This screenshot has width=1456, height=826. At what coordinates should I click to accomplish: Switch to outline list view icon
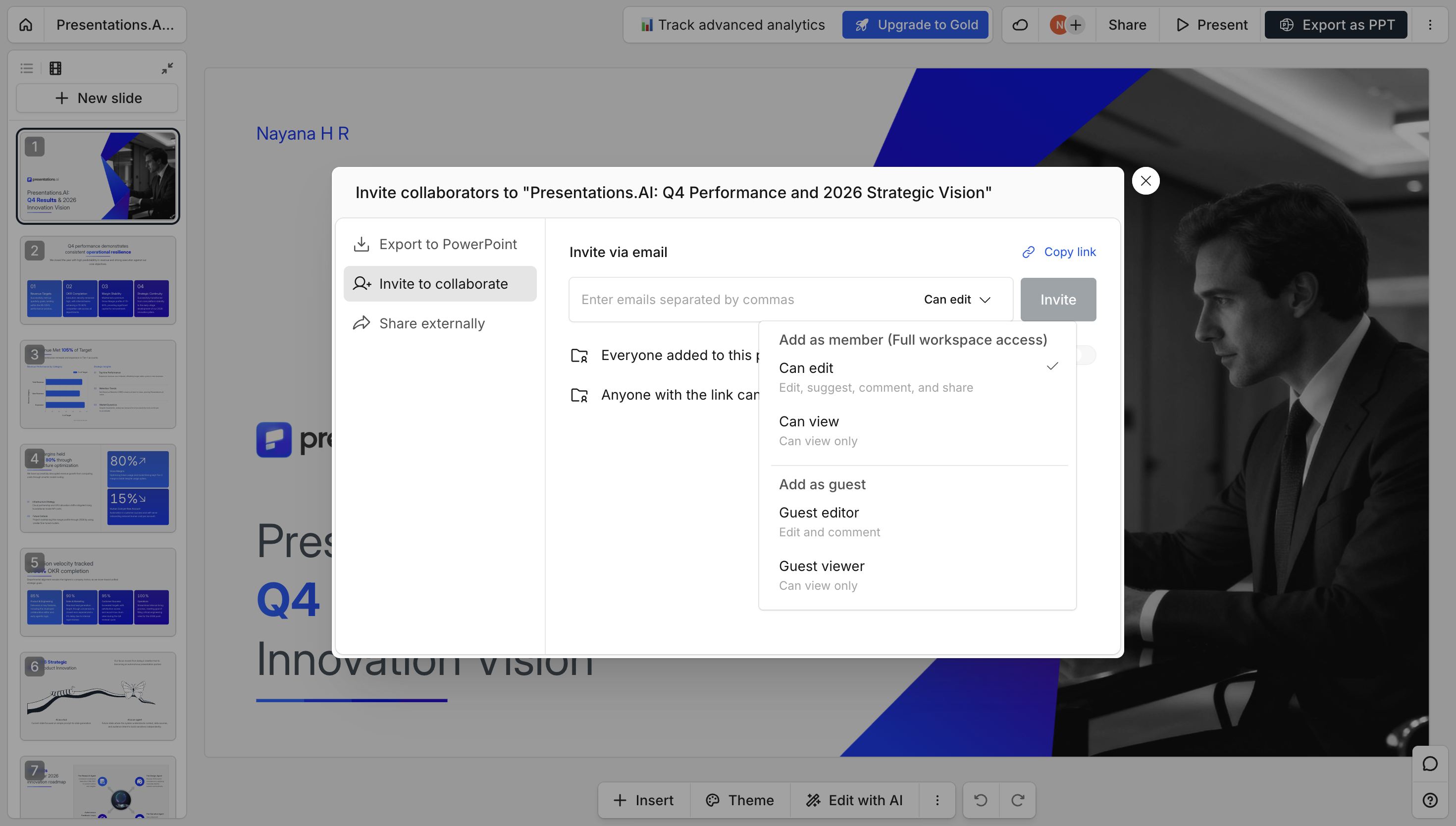click(x=27, y=68)
